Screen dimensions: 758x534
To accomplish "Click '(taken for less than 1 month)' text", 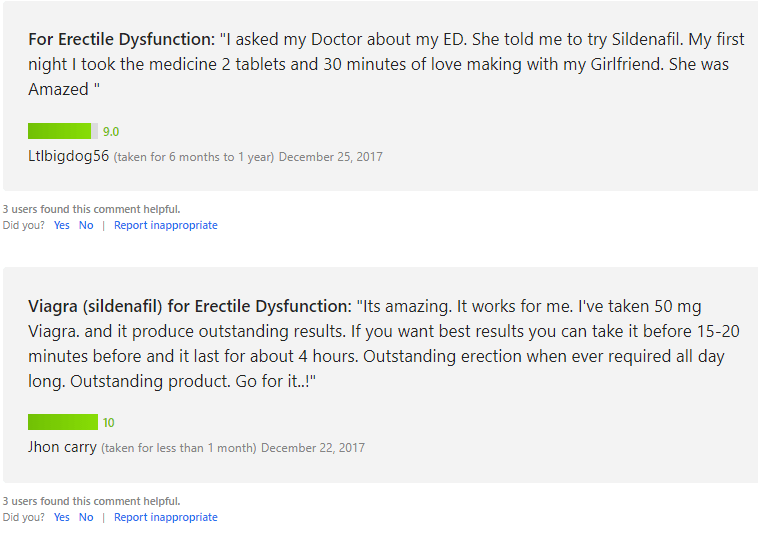I will click(179, 448).
